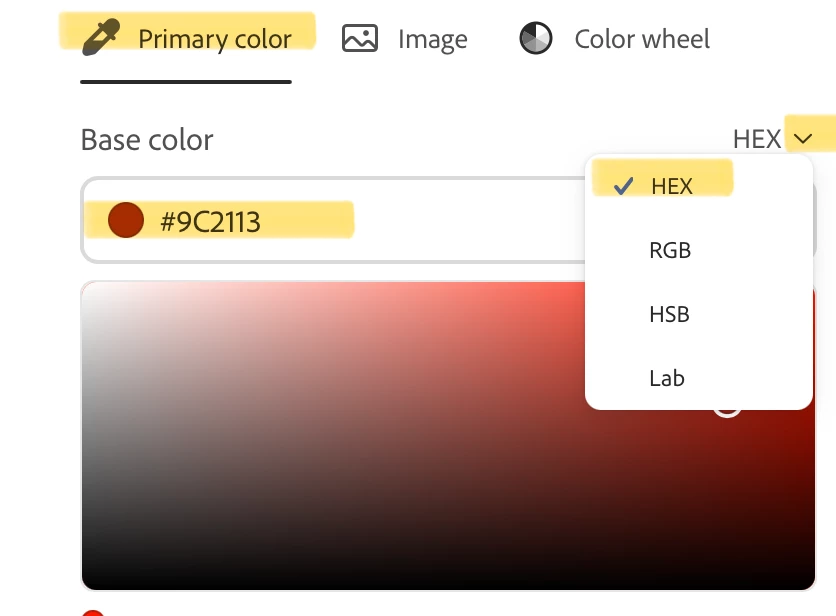Viewport: 836px width, 616px height.
Task: Click the HEX format label beside the chevron
Action: point(757,139)
